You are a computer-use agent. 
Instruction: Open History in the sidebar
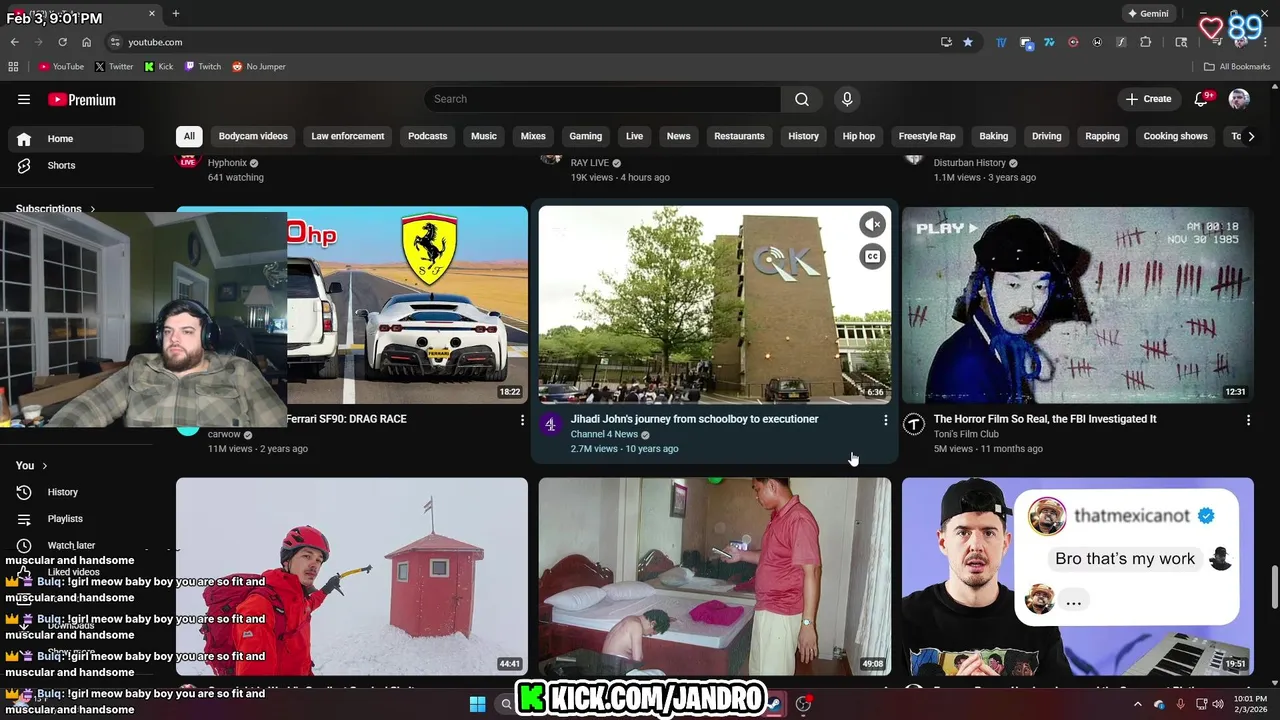76,492
